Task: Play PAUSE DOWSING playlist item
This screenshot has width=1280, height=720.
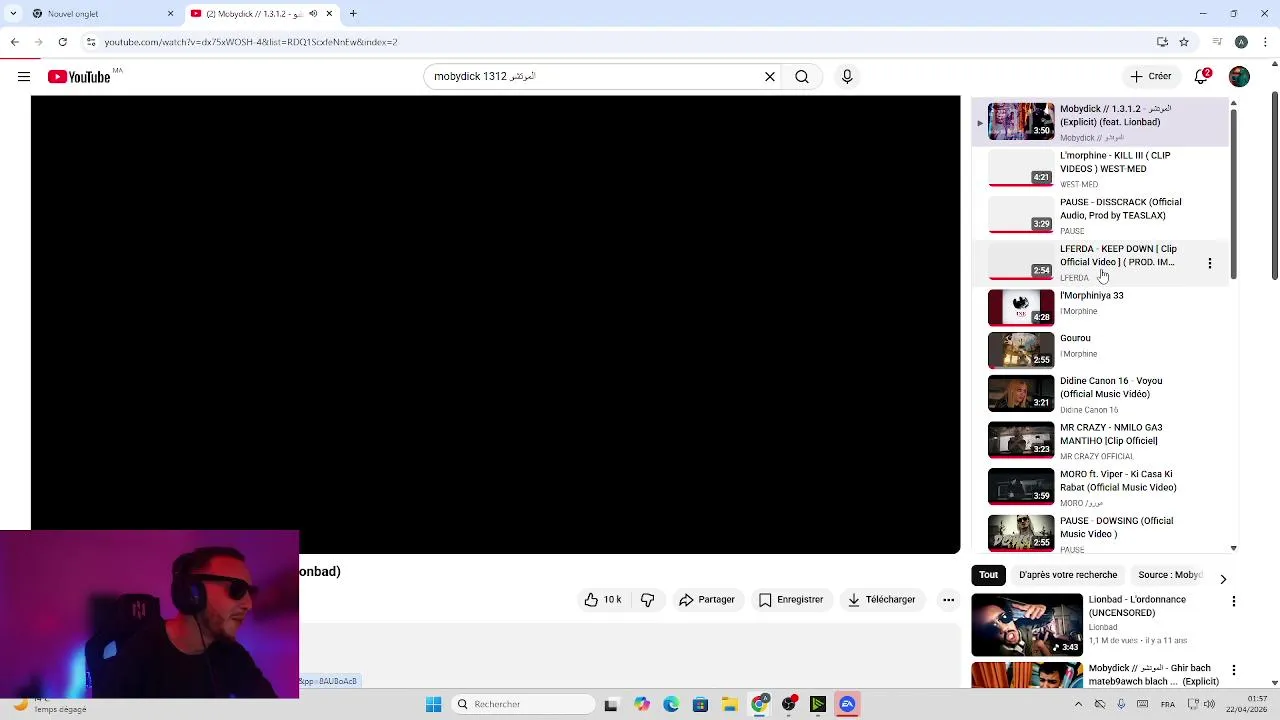Action: (1100, 533)
